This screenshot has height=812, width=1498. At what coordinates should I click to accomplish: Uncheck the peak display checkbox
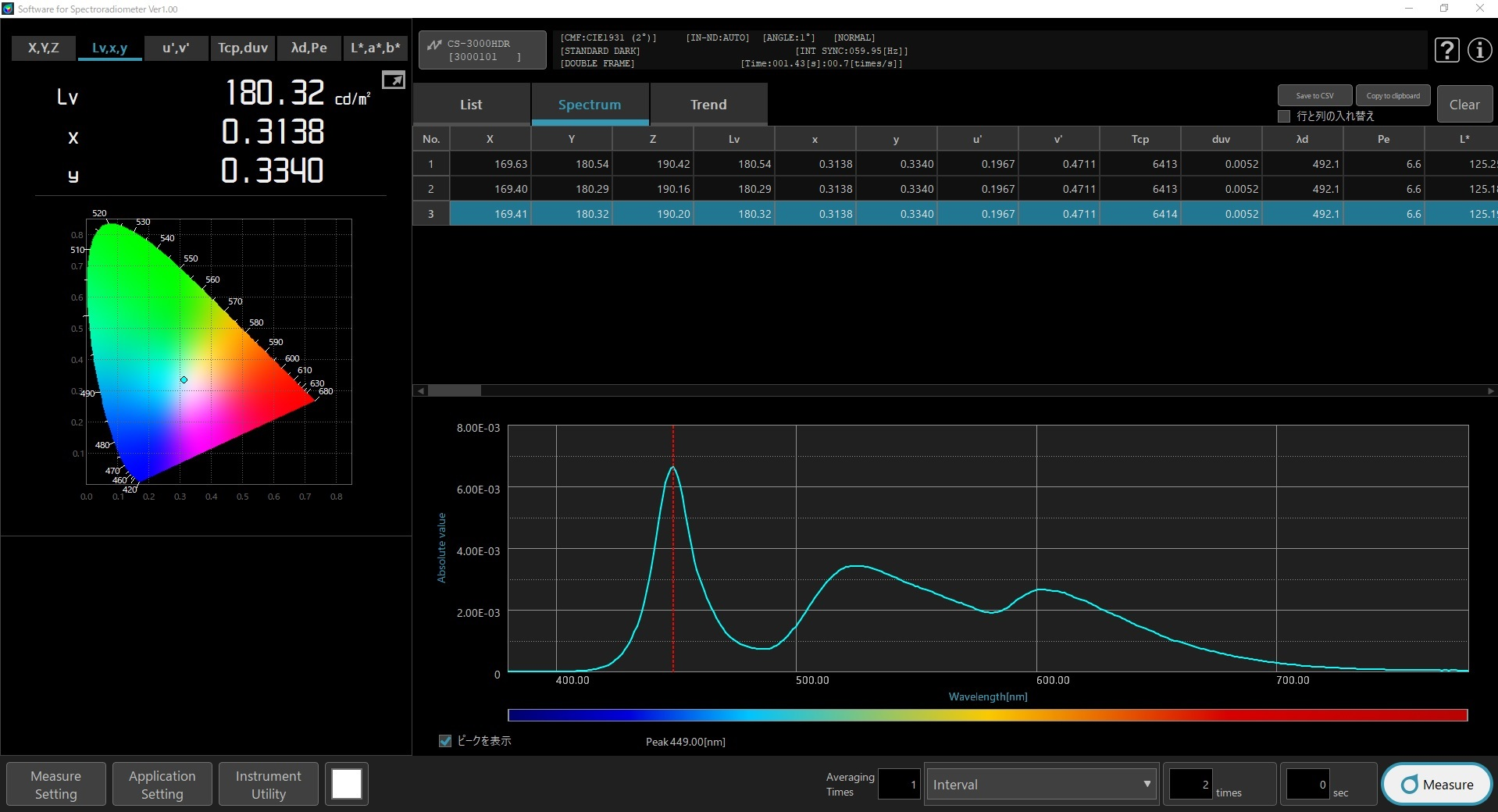[x=445, y=741]
